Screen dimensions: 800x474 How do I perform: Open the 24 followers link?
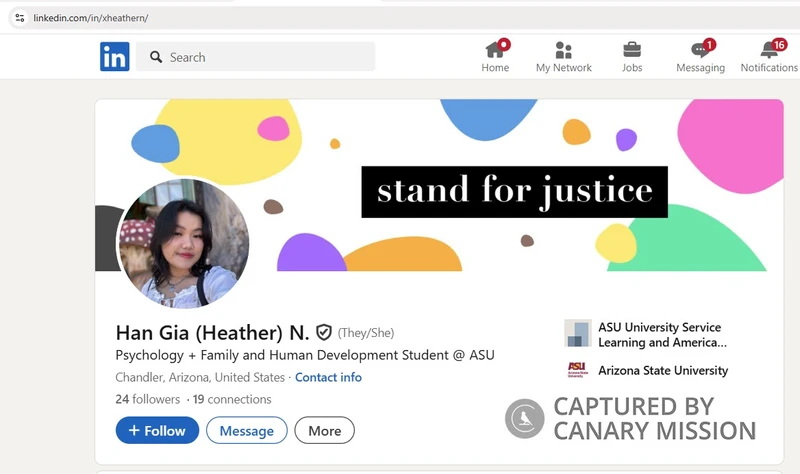[x=147, y=399]
